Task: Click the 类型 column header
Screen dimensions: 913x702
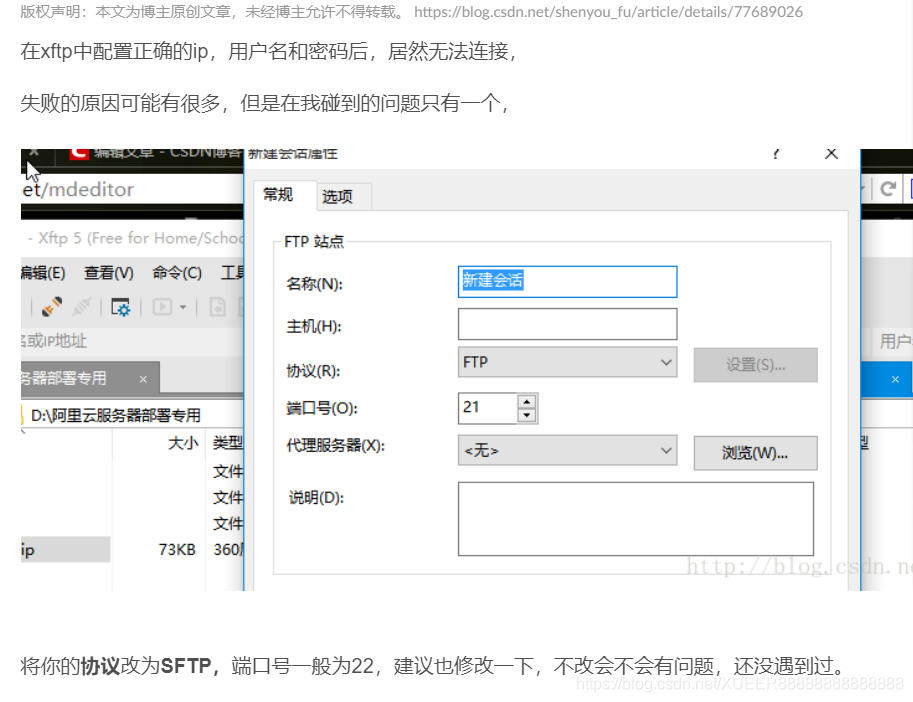Action: (x=228, y=443)
